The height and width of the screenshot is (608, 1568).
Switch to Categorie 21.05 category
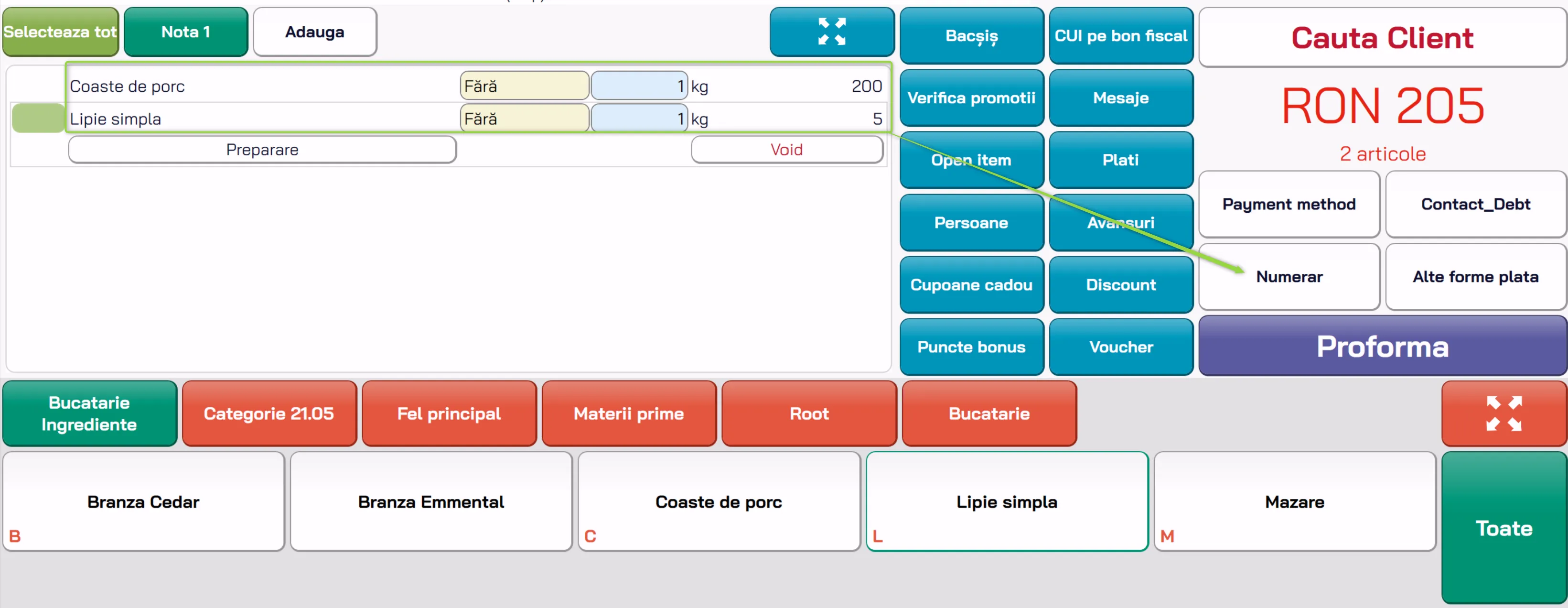tap(269, 413)
